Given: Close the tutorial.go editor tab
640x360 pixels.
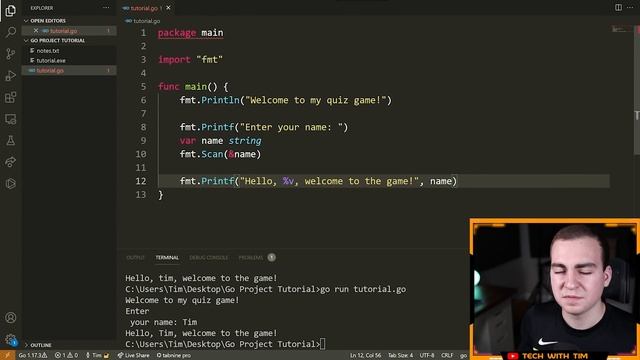Looking at the screenshot, I should 168,8.
